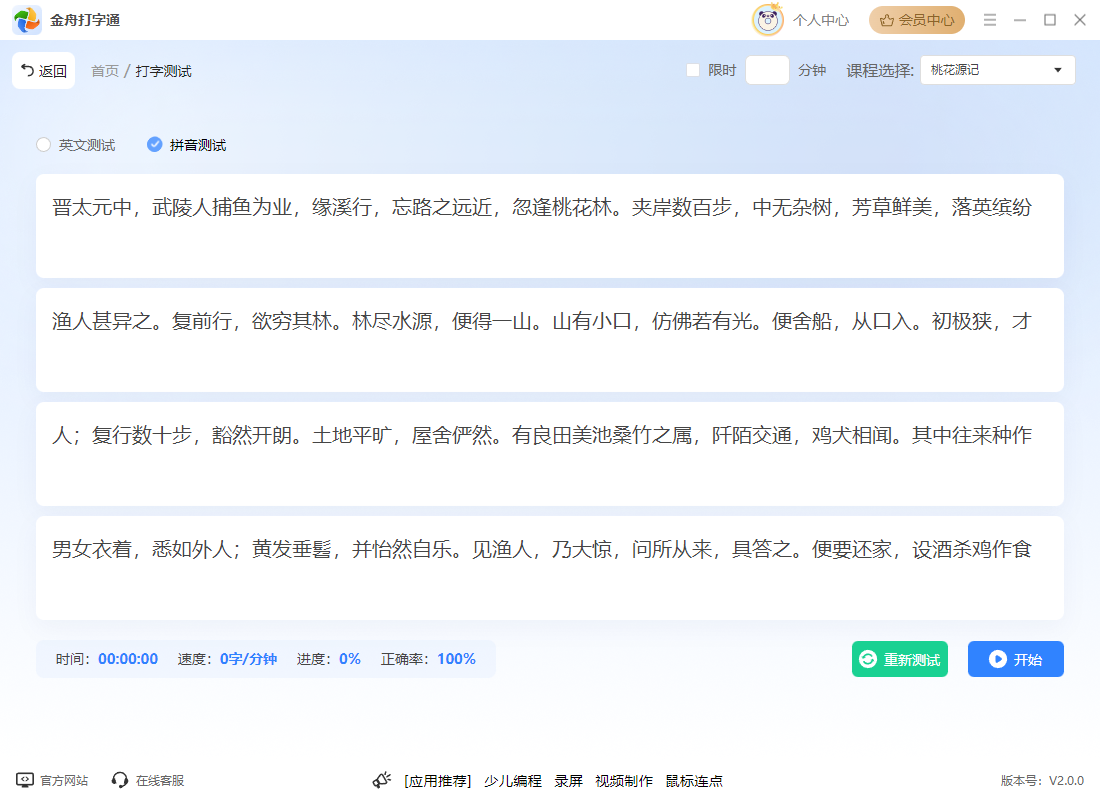
Task: Open the 课程选择 dropdown showing 桃花源记
Action: coord(998,70)
